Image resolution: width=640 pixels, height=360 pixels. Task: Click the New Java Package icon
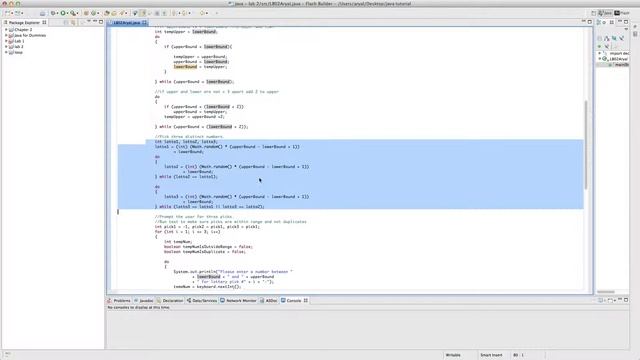(x=86, y=13)
